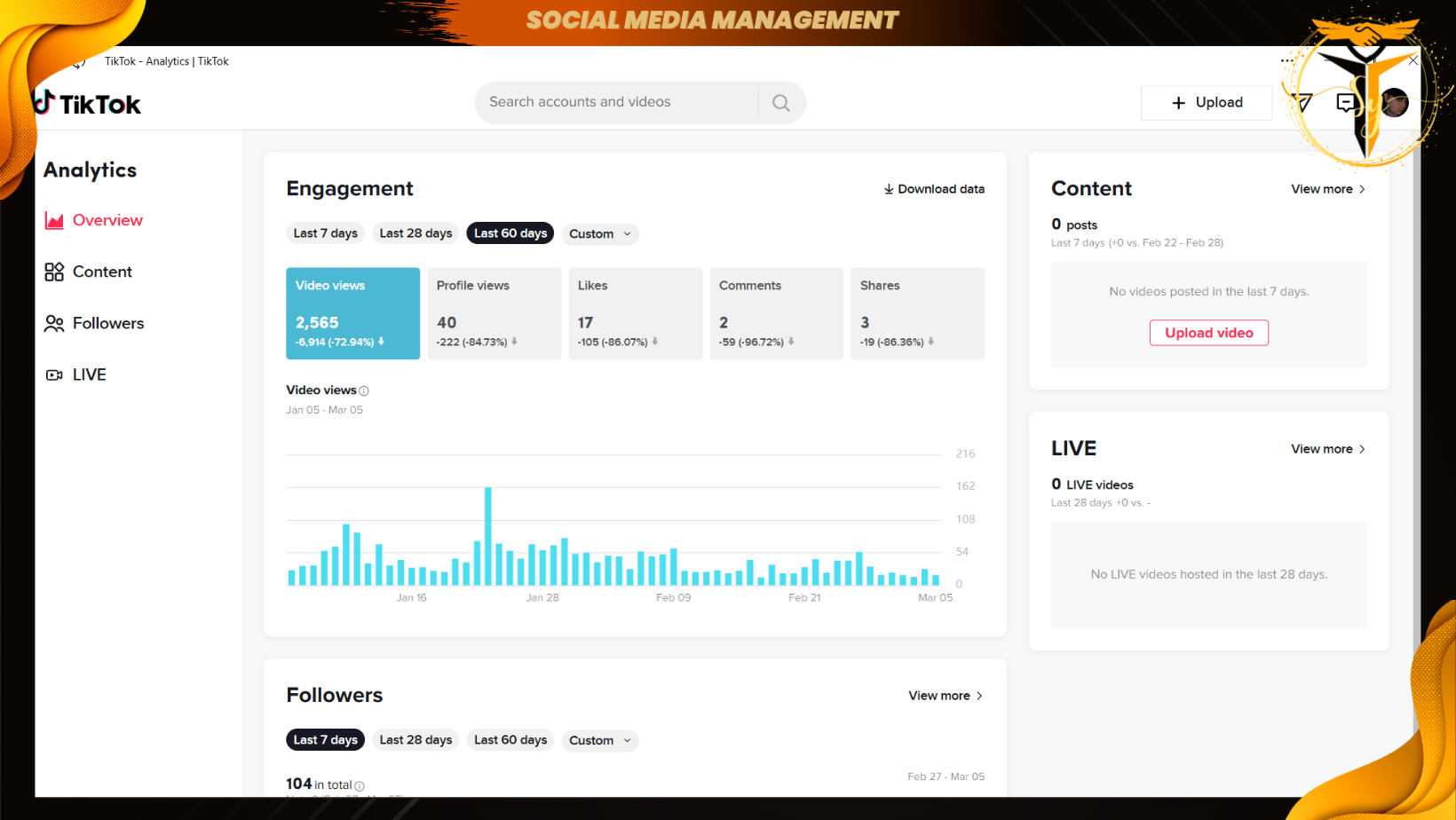Click Followers panel View more link

pos(946,696)
